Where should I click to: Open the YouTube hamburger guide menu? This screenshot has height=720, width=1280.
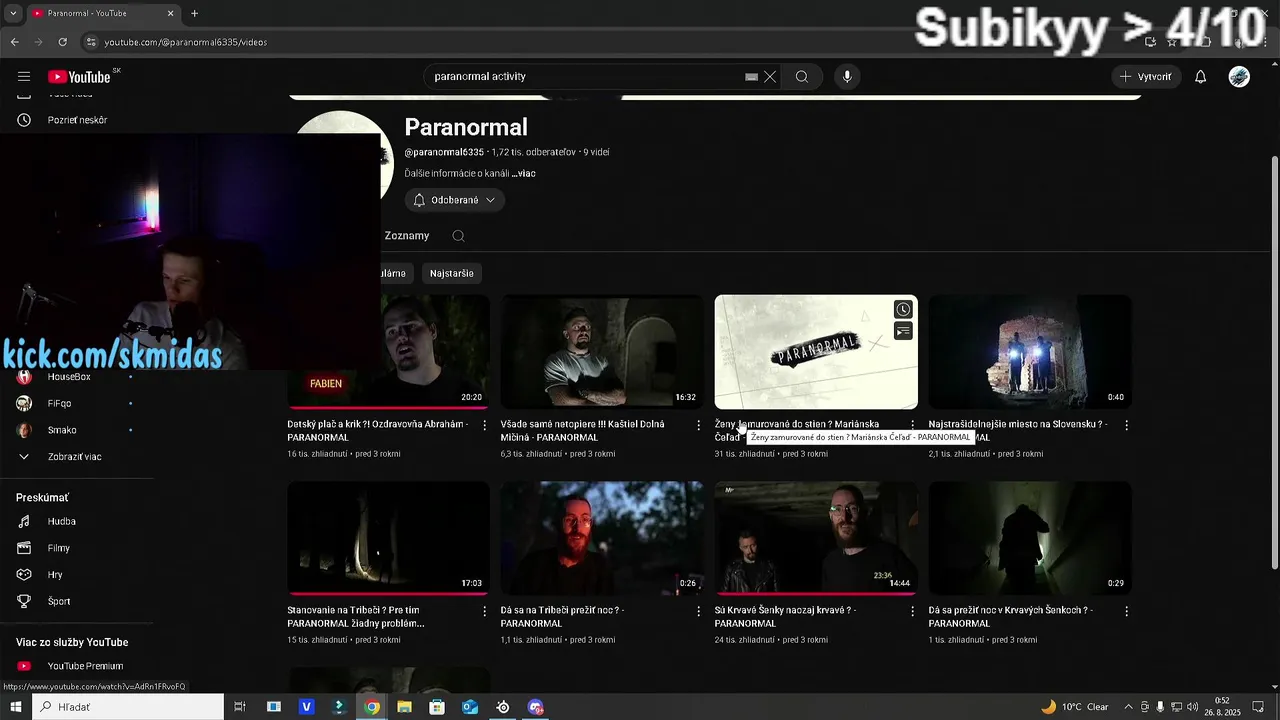pyautogui.click(x=24, y=77)
